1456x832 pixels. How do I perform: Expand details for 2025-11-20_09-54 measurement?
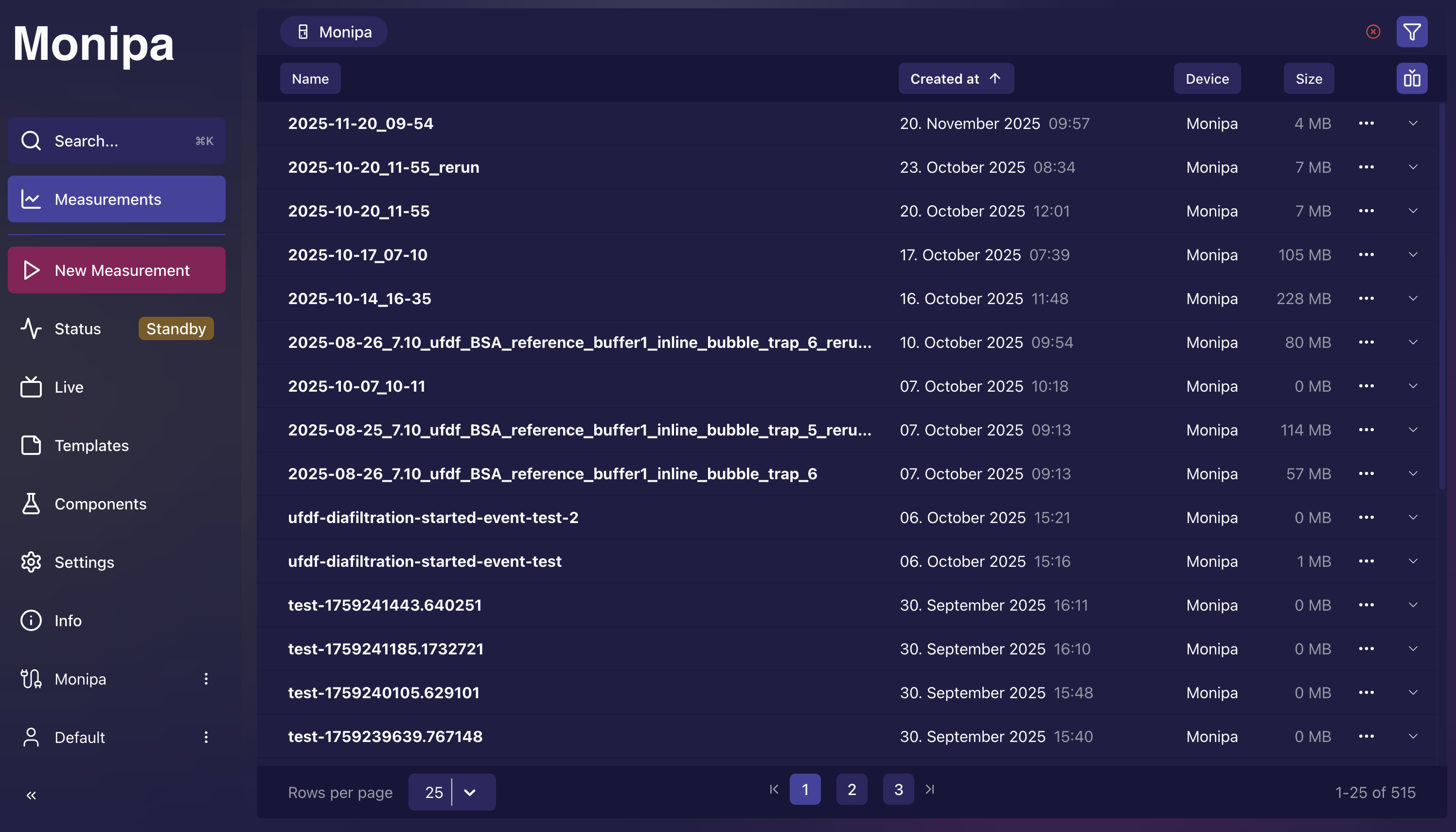coord(1413,123)
